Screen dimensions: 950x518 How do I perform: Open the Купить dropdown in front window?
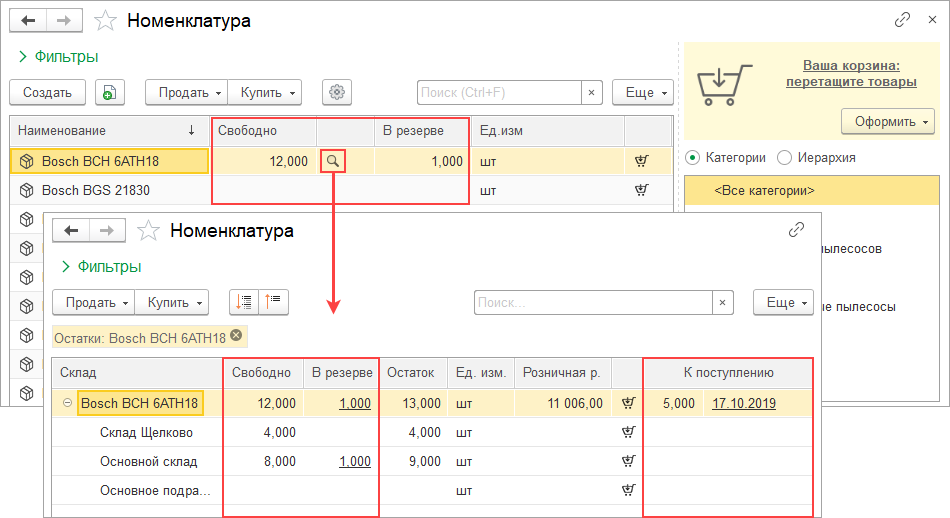coord(171,302)
